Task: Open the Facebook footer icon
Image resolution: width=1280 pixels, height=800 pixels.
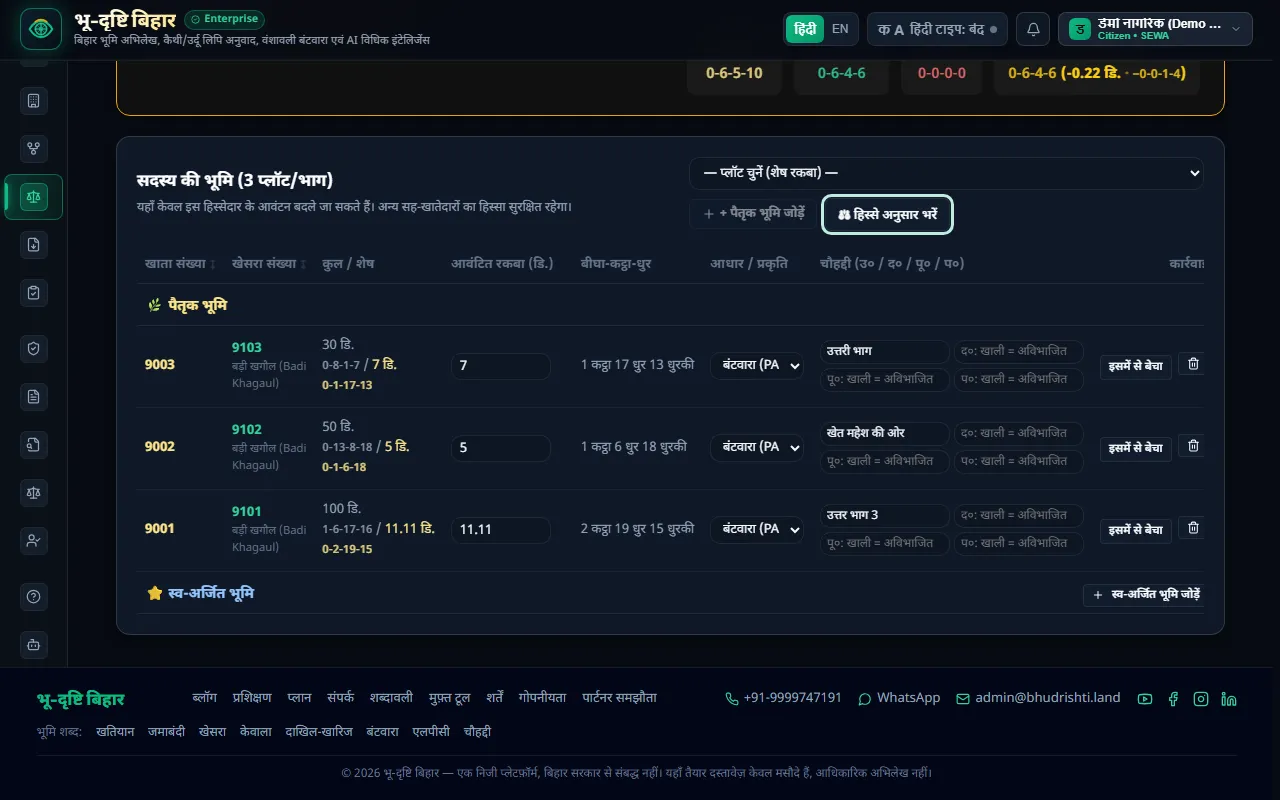Action: (1173, 699)
